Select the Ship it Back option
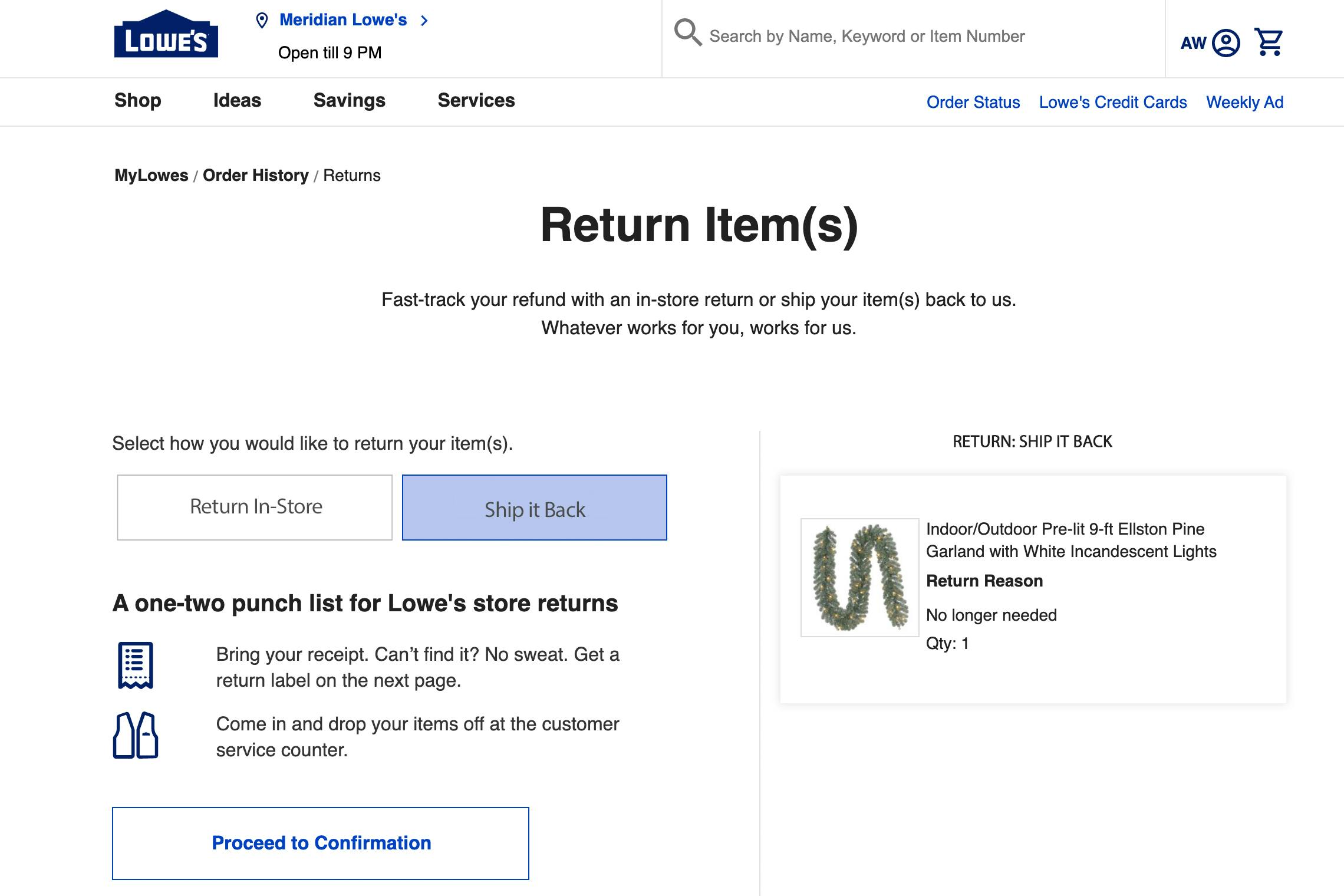The height and width of the screenshot is (896, 1344). [534, 508]
